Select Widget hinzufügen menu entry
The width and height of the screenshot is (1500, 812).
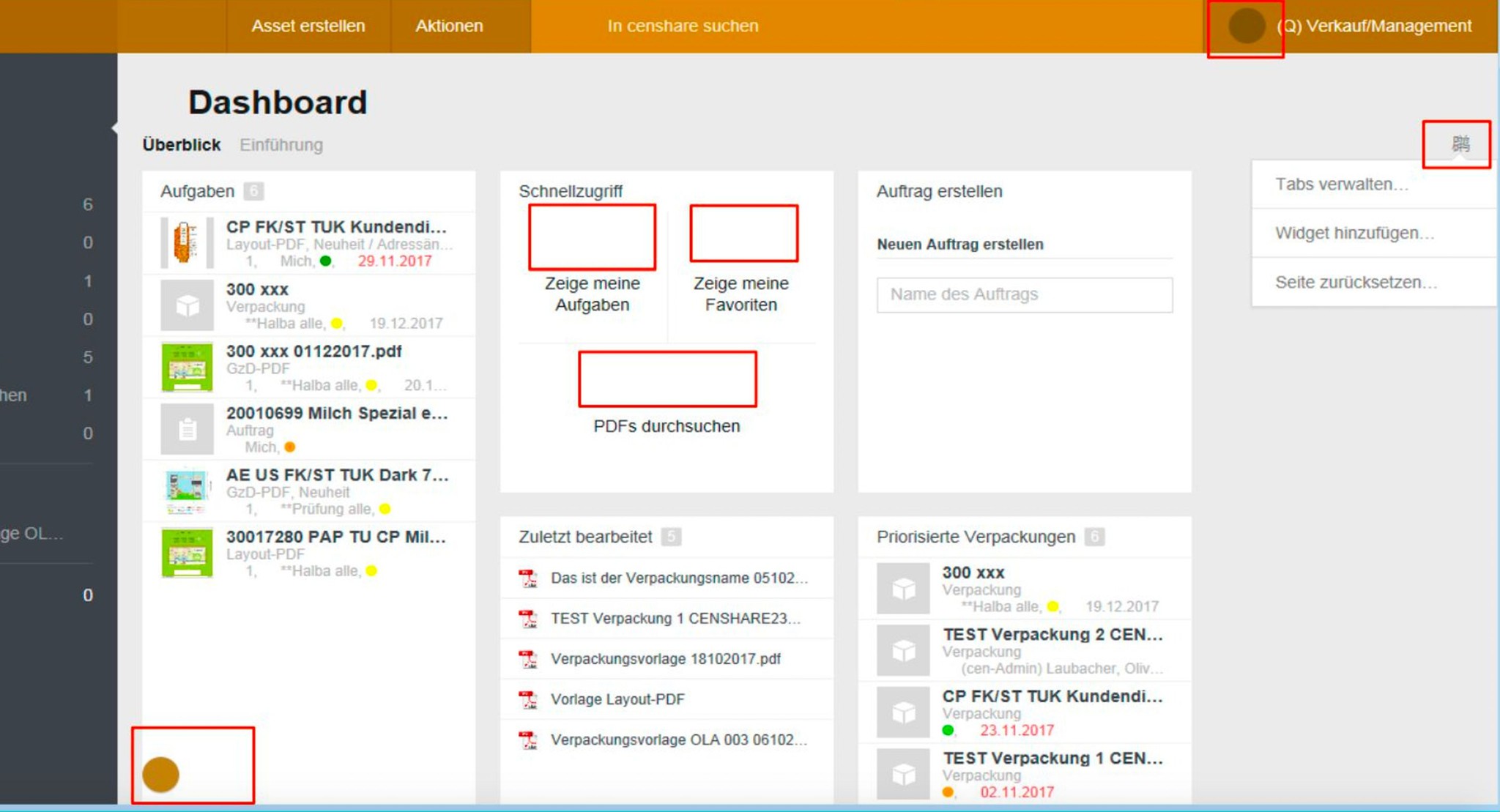1354,233
